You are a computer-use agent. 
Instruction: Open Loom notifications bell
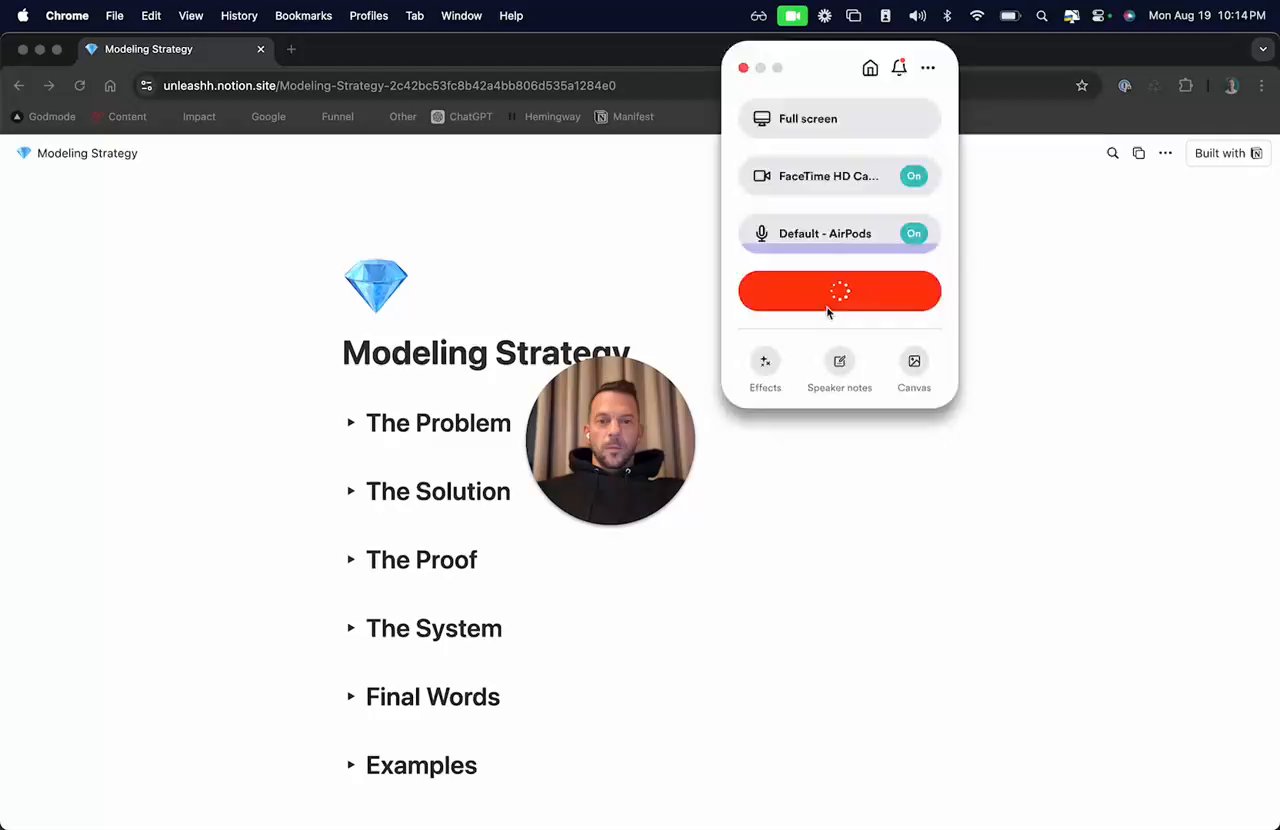tap(899, 68)
